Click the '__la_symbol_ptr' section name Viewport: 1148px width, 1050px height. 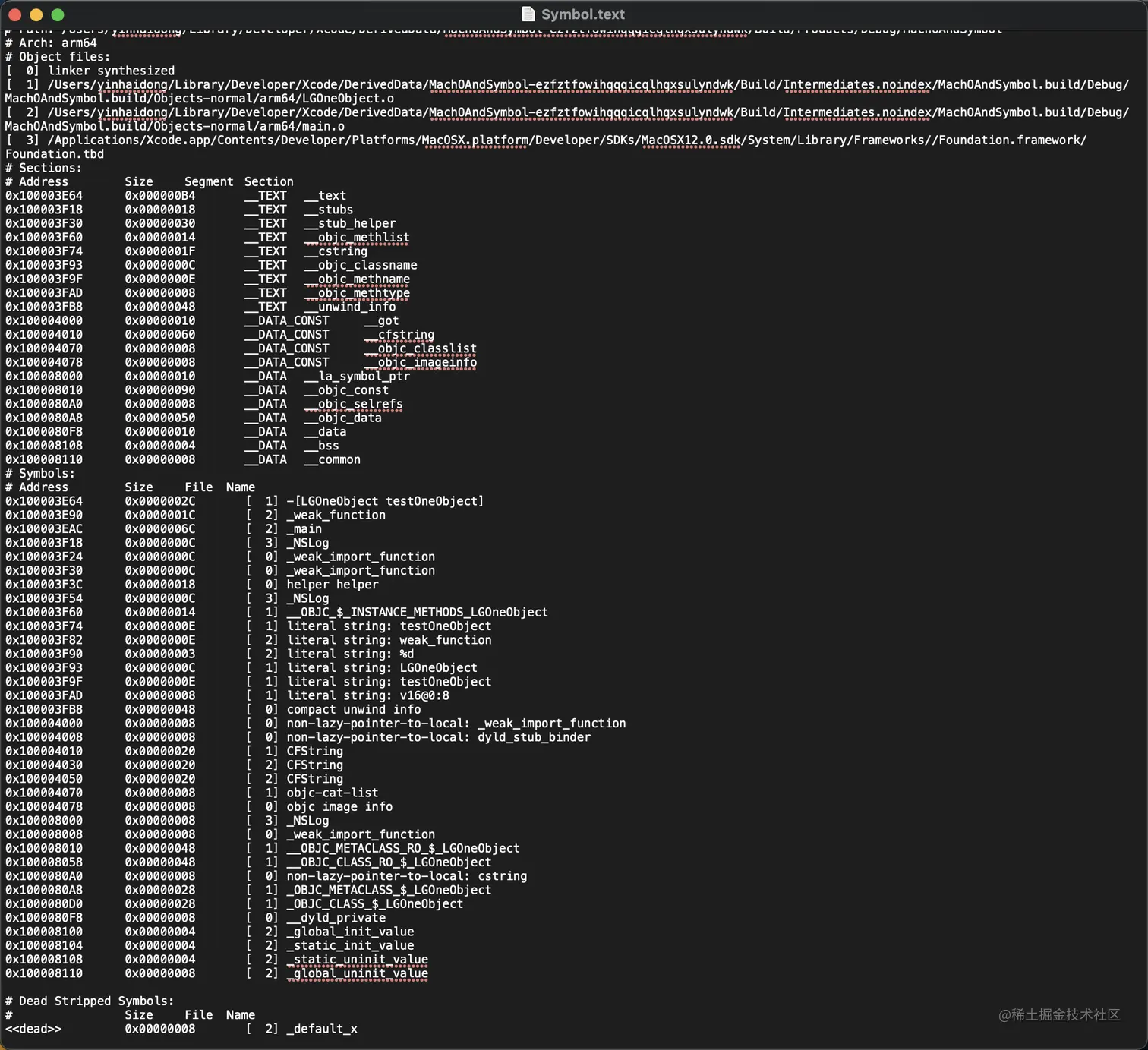tap(357, 376)
